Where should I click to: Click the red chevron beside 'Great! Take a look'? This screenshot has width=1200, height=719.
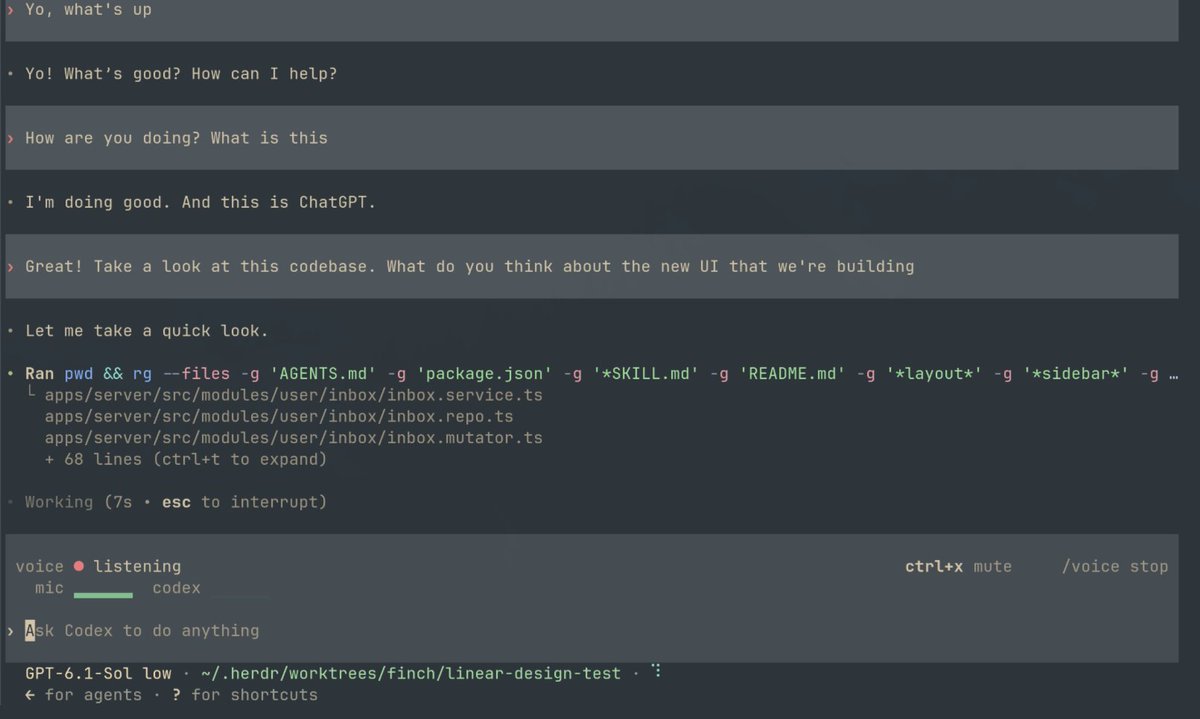pyautogui.click(x=10, y=267)
